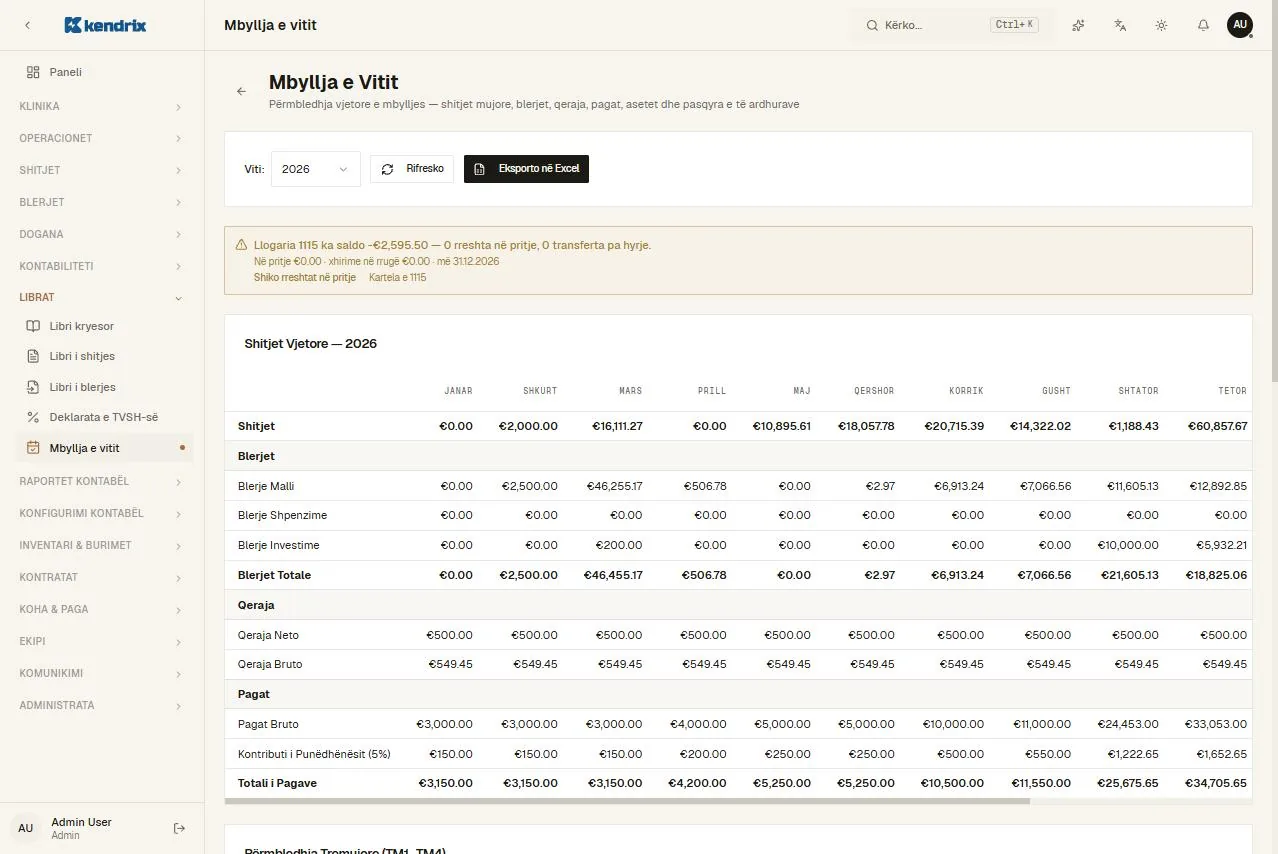Expand the INVENTARI & BURIMET section

102,545
